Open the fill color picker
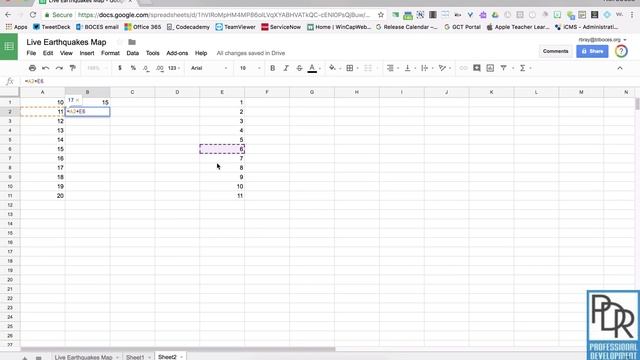Image resolution: width=640 pixels, height=360 pixels. (334, 68)
